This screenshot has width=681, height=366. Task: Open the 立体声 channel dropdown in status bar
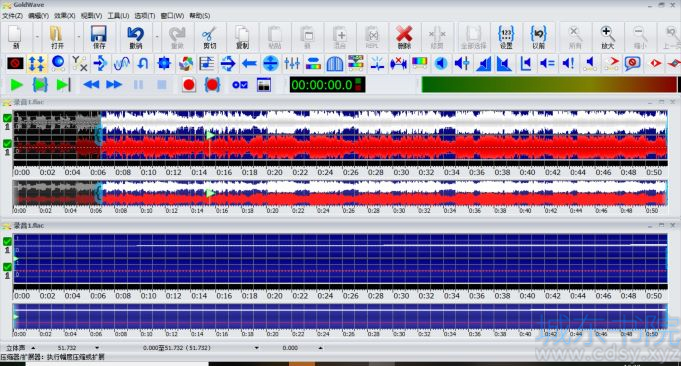[x=33, y=348]
